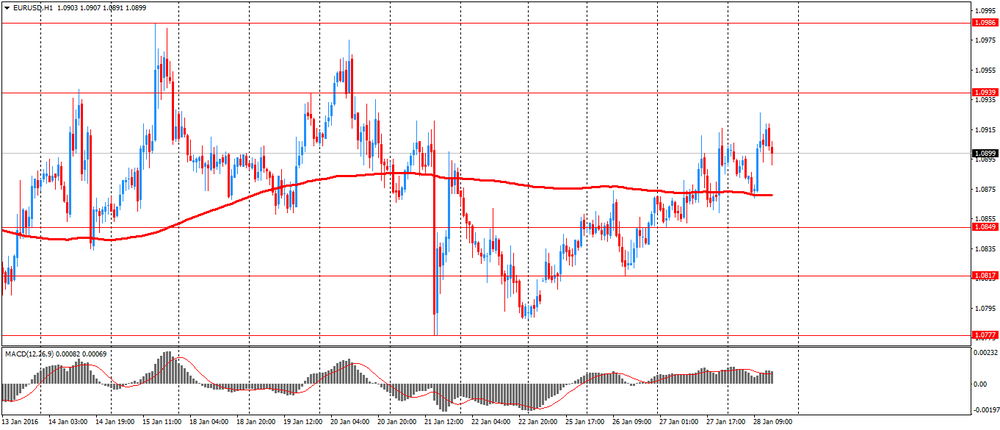Click the 1.0795 price scale value
1000x430 pixels.
tap(983, 309)
